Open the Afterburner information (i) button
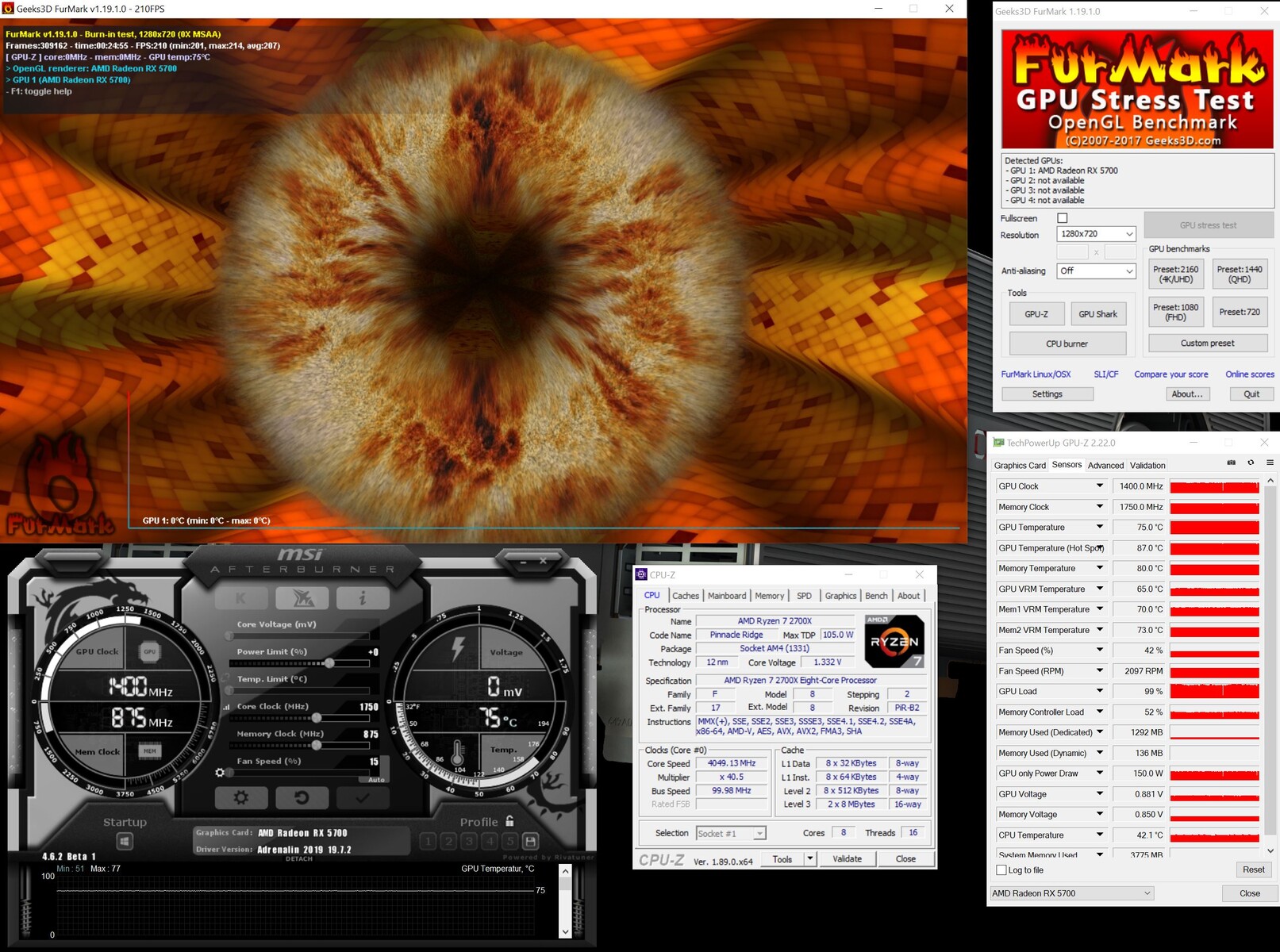Viewport: 1280px width, 952px height. tap(363, 598)
